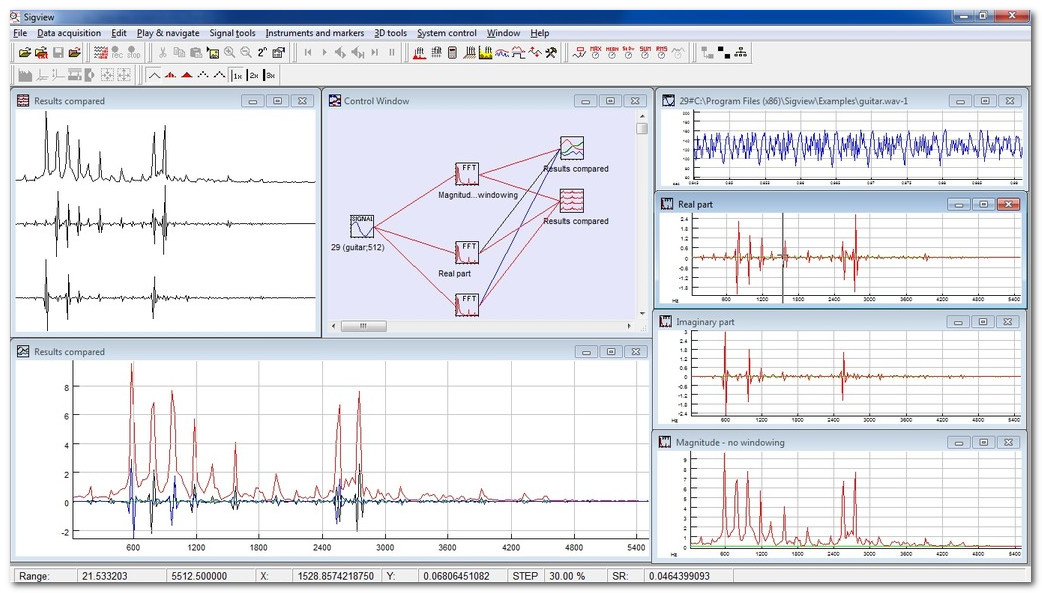This screenshot has width=1042, height=593.
Task: Toggle the plain line display style button
Action: [x=154, y=75]
